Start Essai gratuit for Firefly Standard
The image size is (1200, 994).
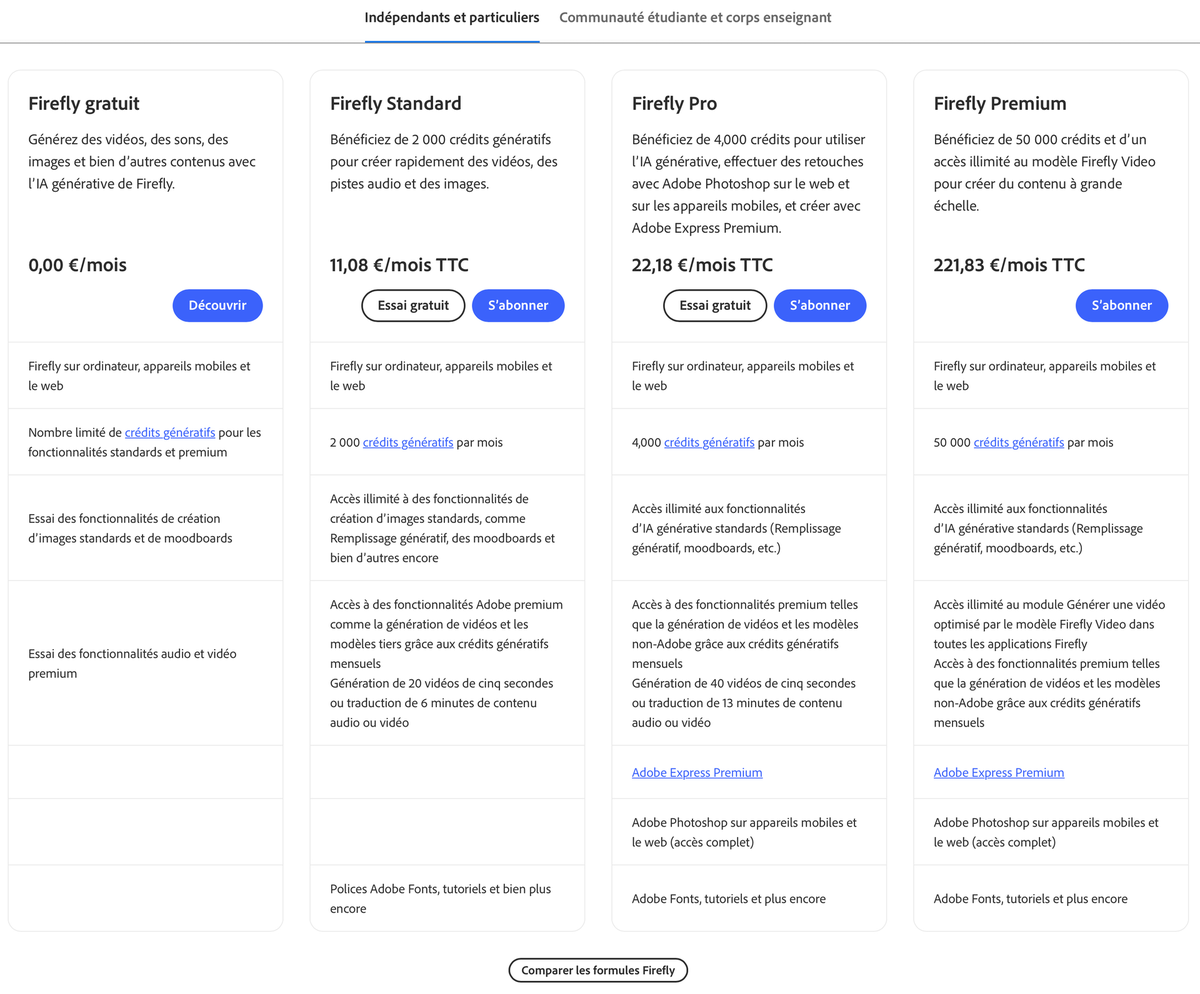coord(412,305)
